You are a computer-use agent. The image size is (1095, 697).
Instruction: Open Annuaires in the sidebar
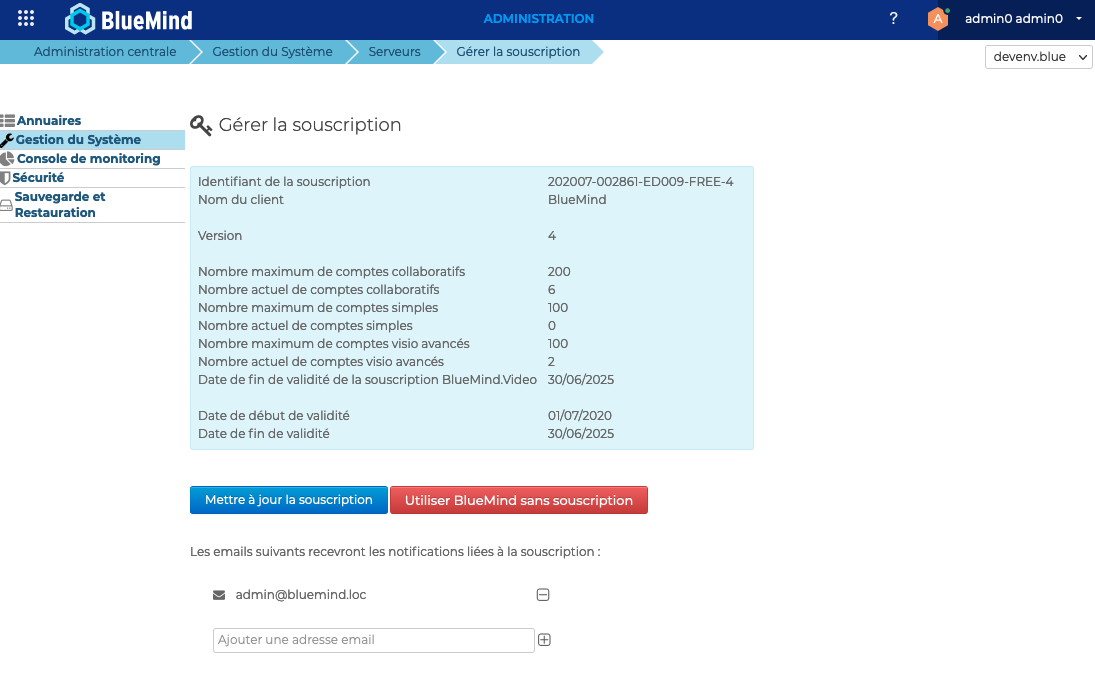(x=49, y=120)
